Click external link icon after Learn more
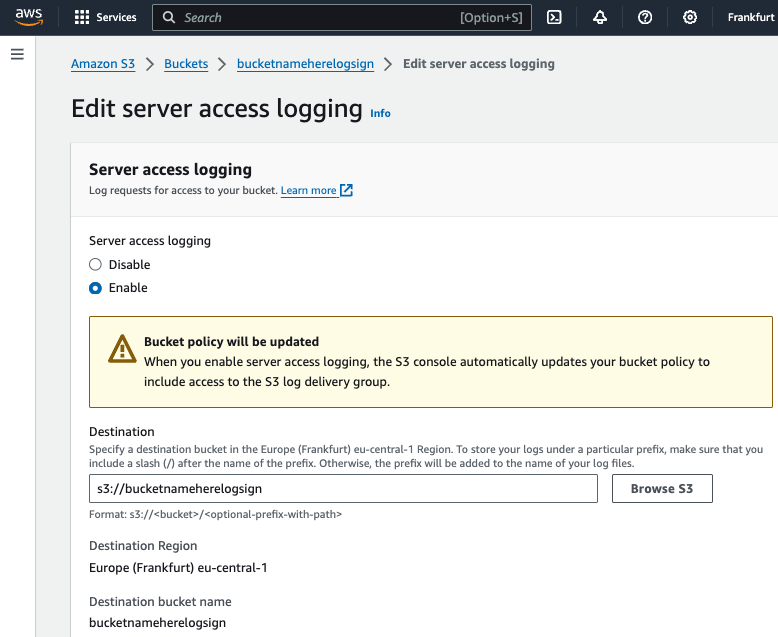The height and width of the screenshot is (637, 778). [346, 190]
